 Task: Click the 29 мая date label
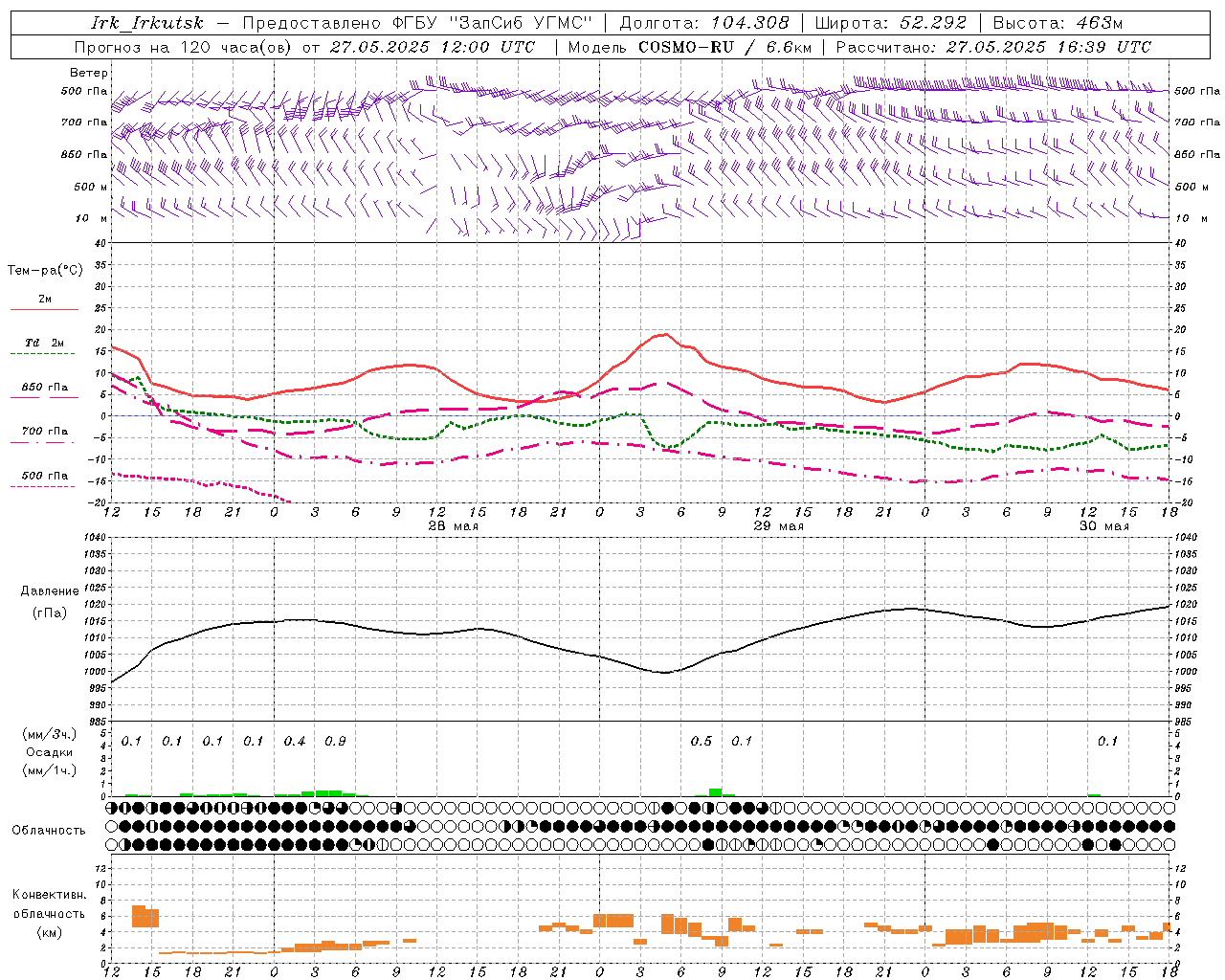[x=778, y=526]
